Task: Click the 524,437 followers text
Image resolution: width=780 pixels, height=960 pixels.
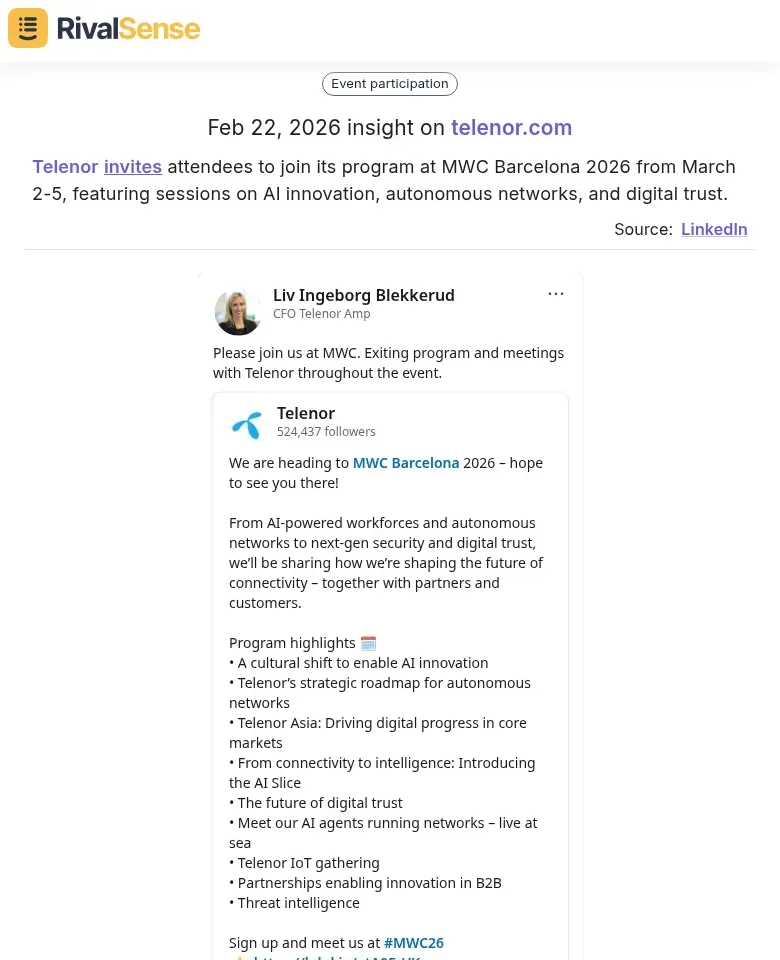Action: (326, 432)
